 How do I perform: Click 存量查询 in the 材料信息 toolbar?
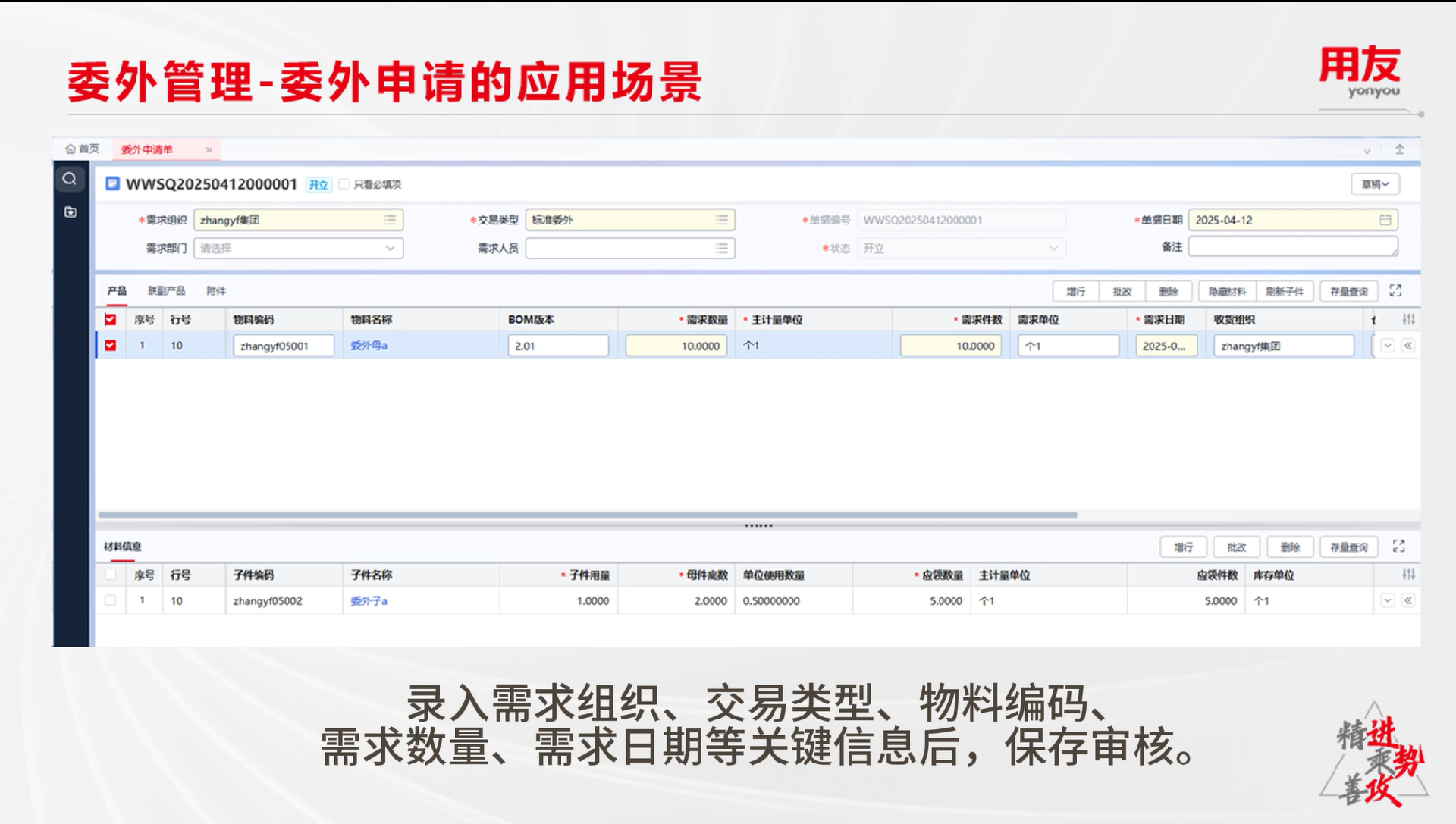[x=1348, y=547]
